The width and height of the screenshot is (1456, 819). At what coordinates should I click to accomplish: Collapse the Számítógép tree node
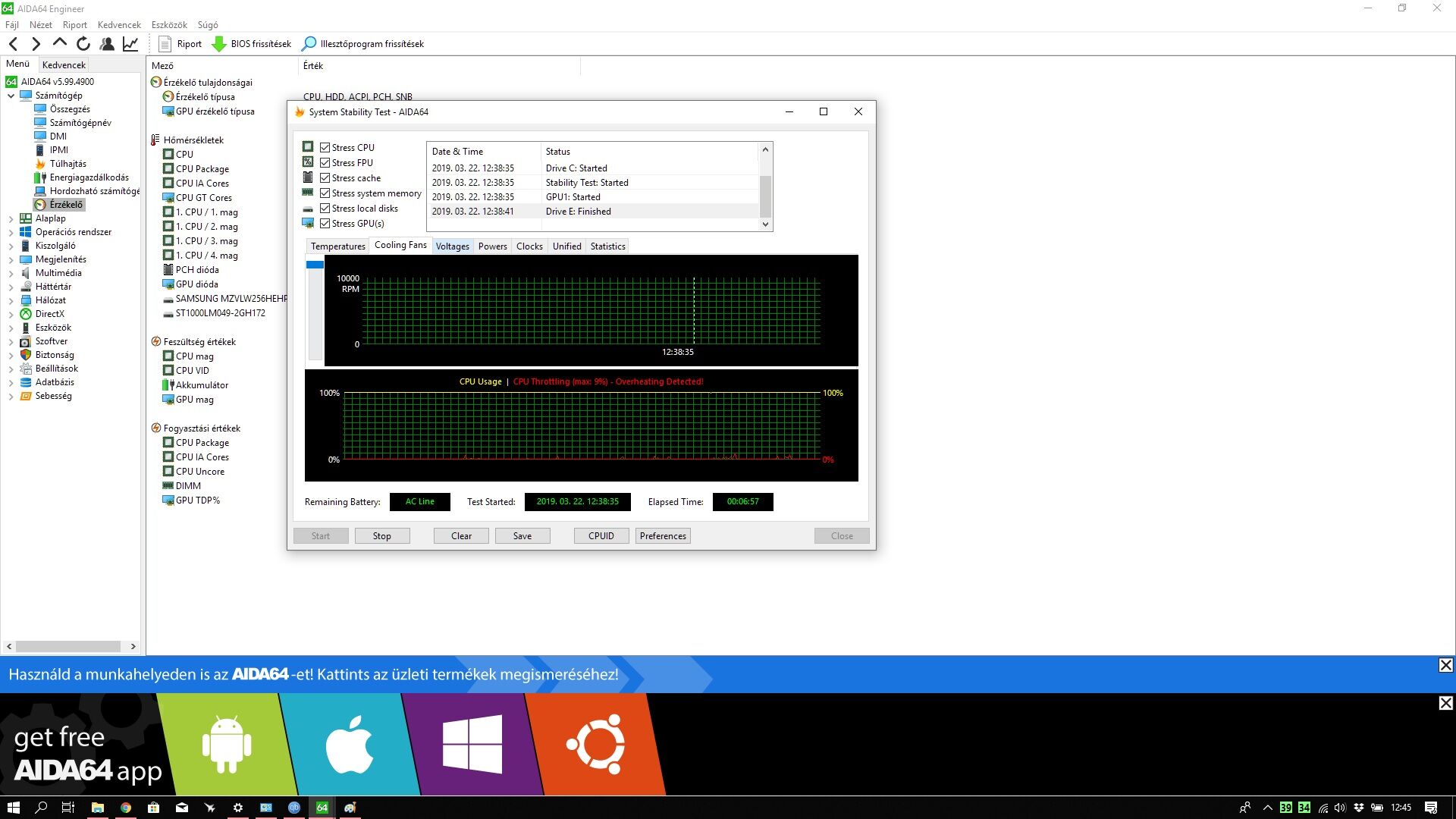pyautogui.click(x=11, y=96)
